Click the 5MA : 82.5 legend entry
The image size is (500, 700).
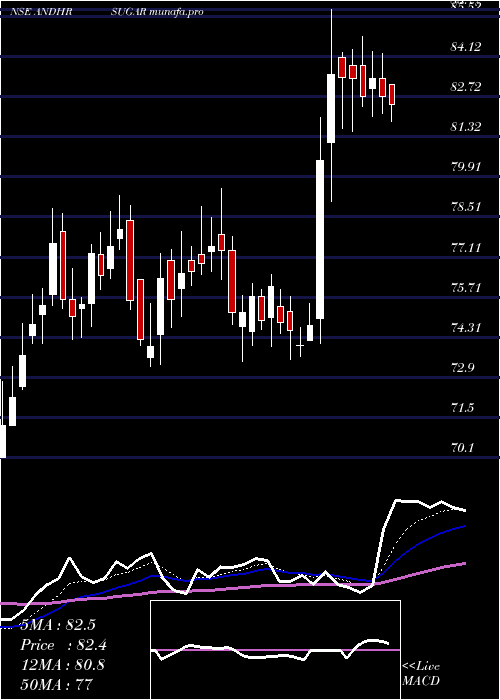[58, 625]
